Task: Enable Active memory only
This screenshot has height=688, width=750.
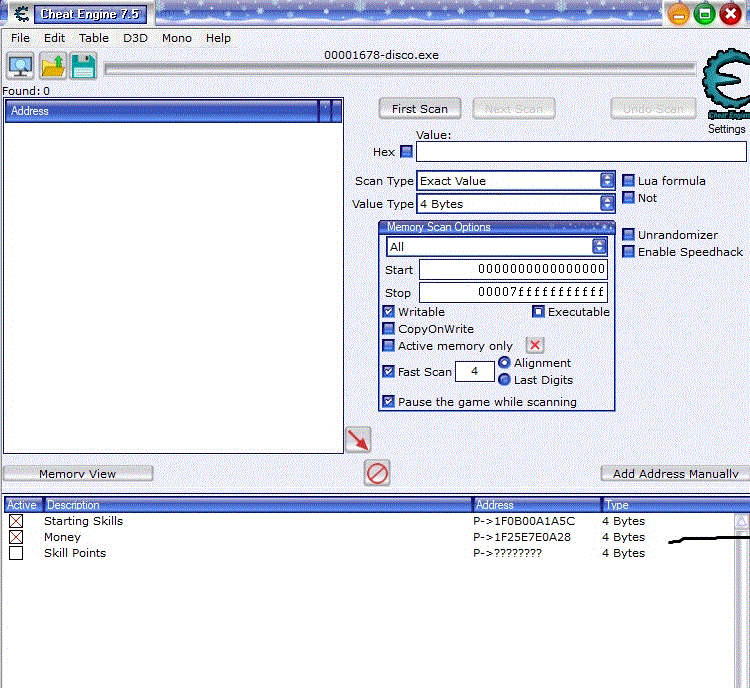Action: [389, 345]
